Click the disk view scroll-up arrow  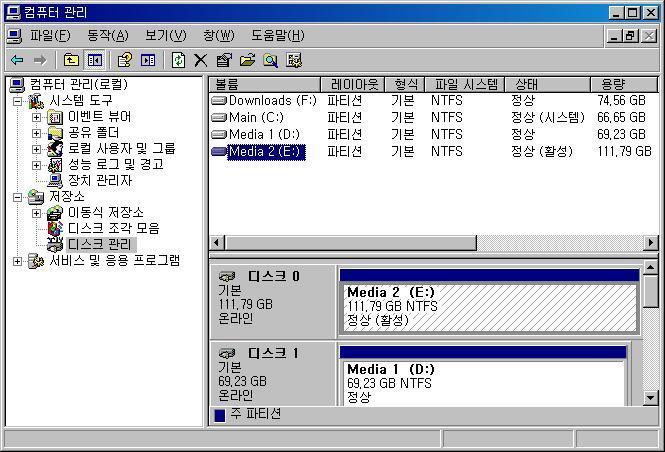(651, 267)
